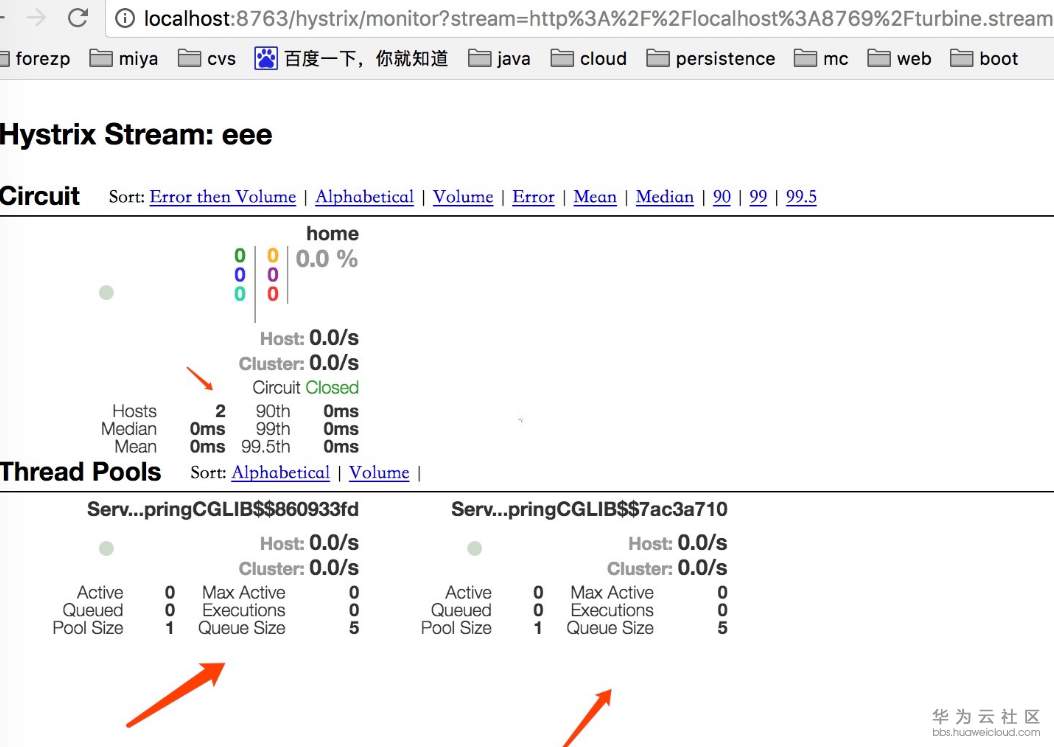Sort circuits by 99 percentile
This screenshot has height=747, width=1054.
pyautogui.click(x=758, y=196)
